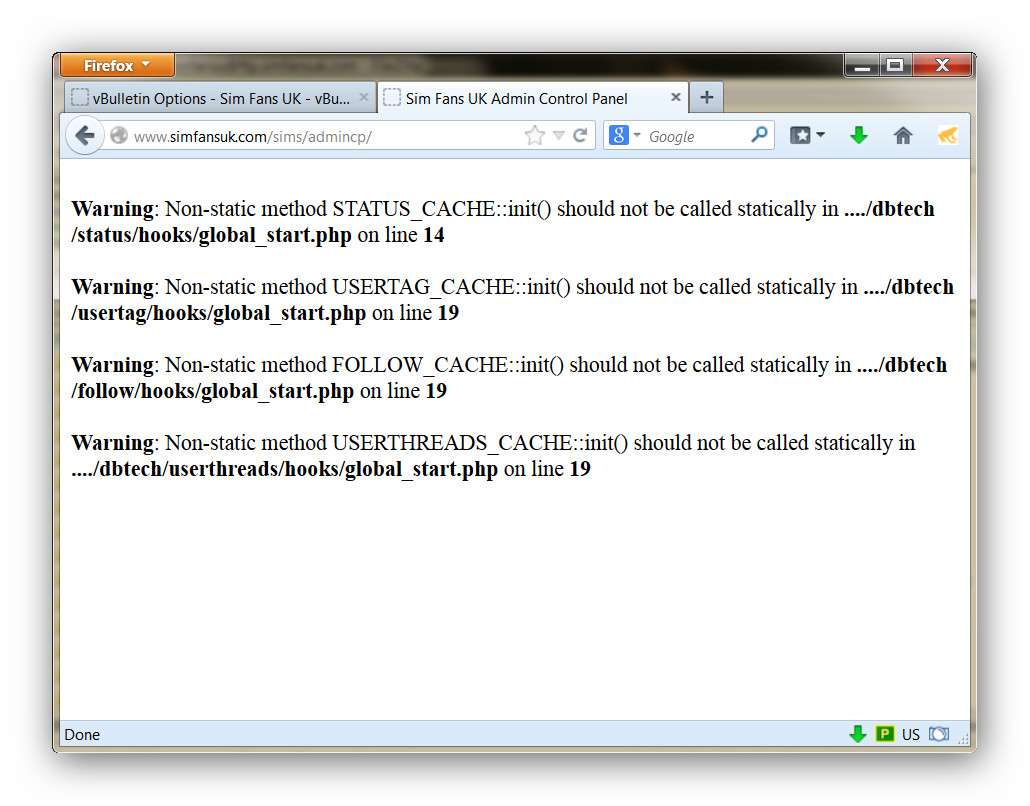This screenshot has height=806, width=1030.
Task: Close the vBulletin Options tab
Action: (363, 97)
